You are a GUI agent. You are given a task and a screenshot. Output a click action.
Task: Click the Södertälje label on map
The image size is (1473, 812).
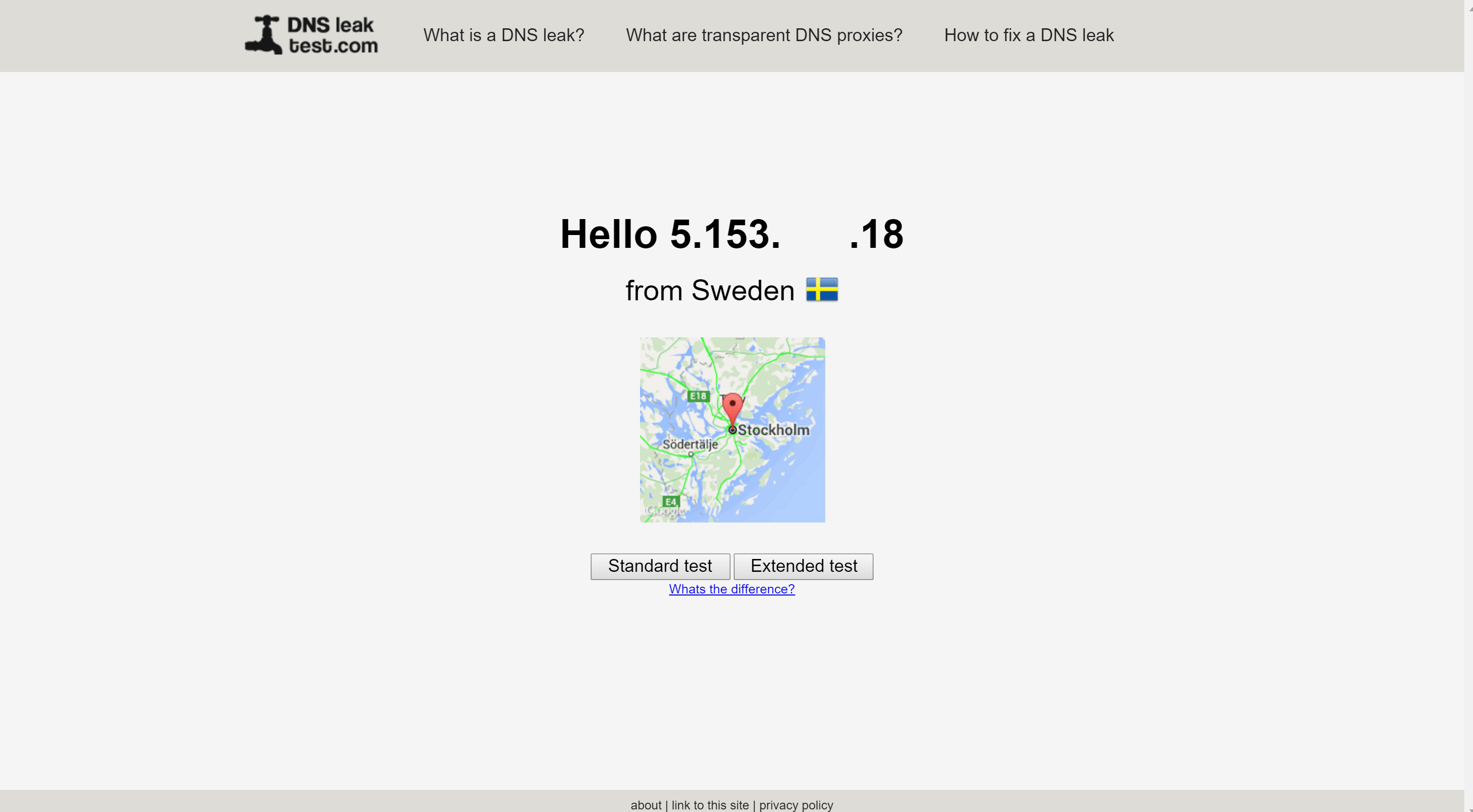point(689,444)
